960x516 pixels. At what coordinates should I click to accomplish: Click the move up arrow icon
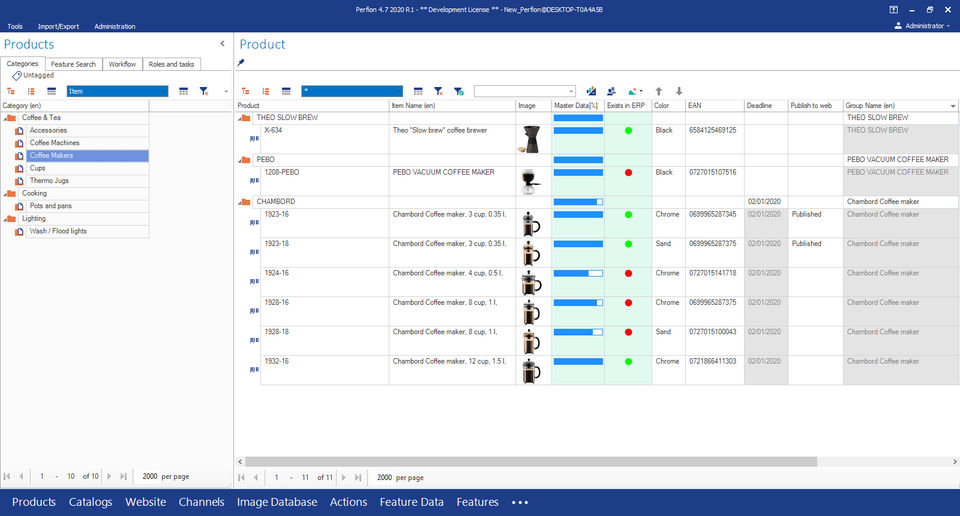coord(659,91)
